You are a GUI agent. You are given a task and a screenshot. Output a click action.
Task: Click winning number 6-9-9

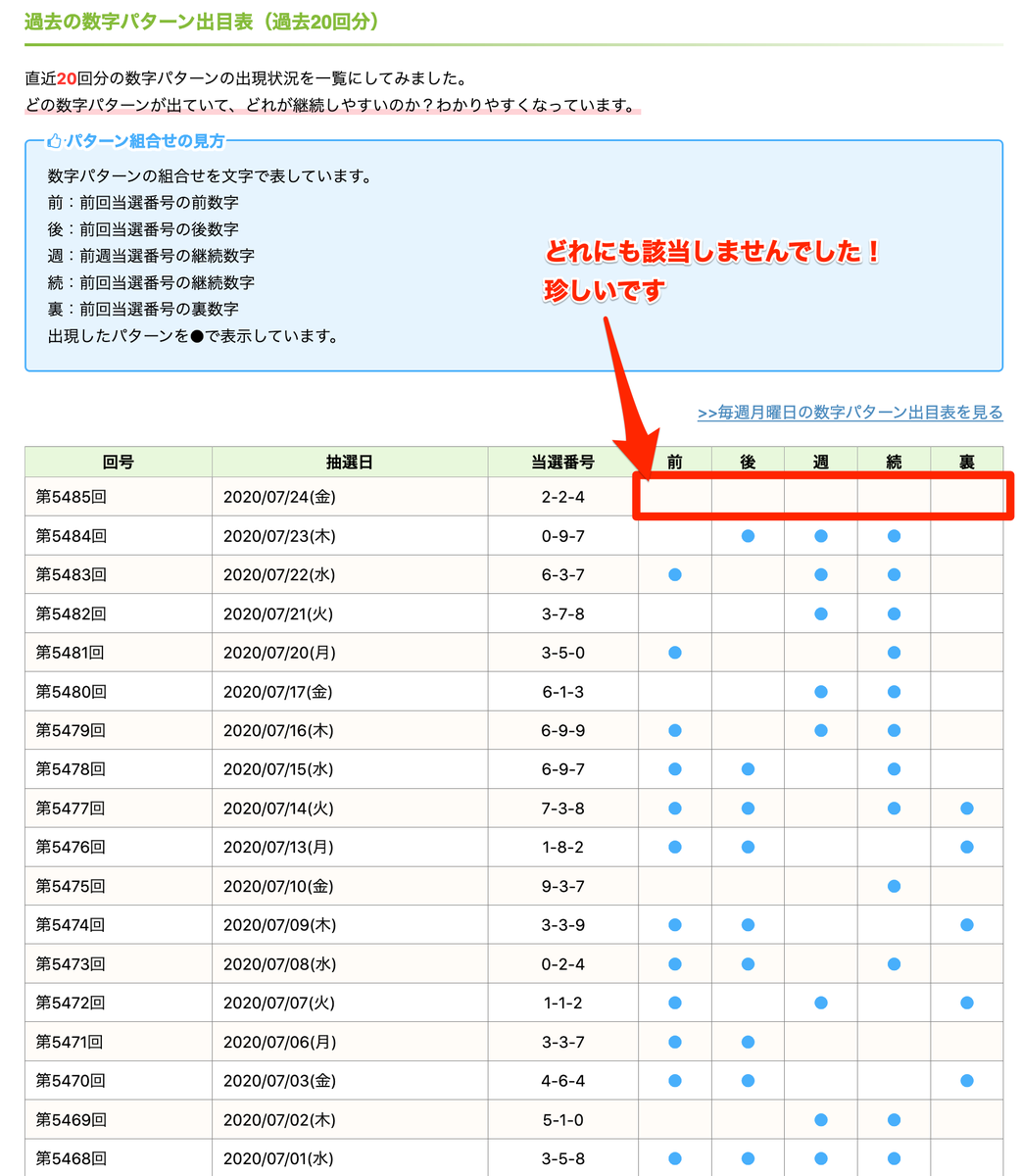pos(563,730)
